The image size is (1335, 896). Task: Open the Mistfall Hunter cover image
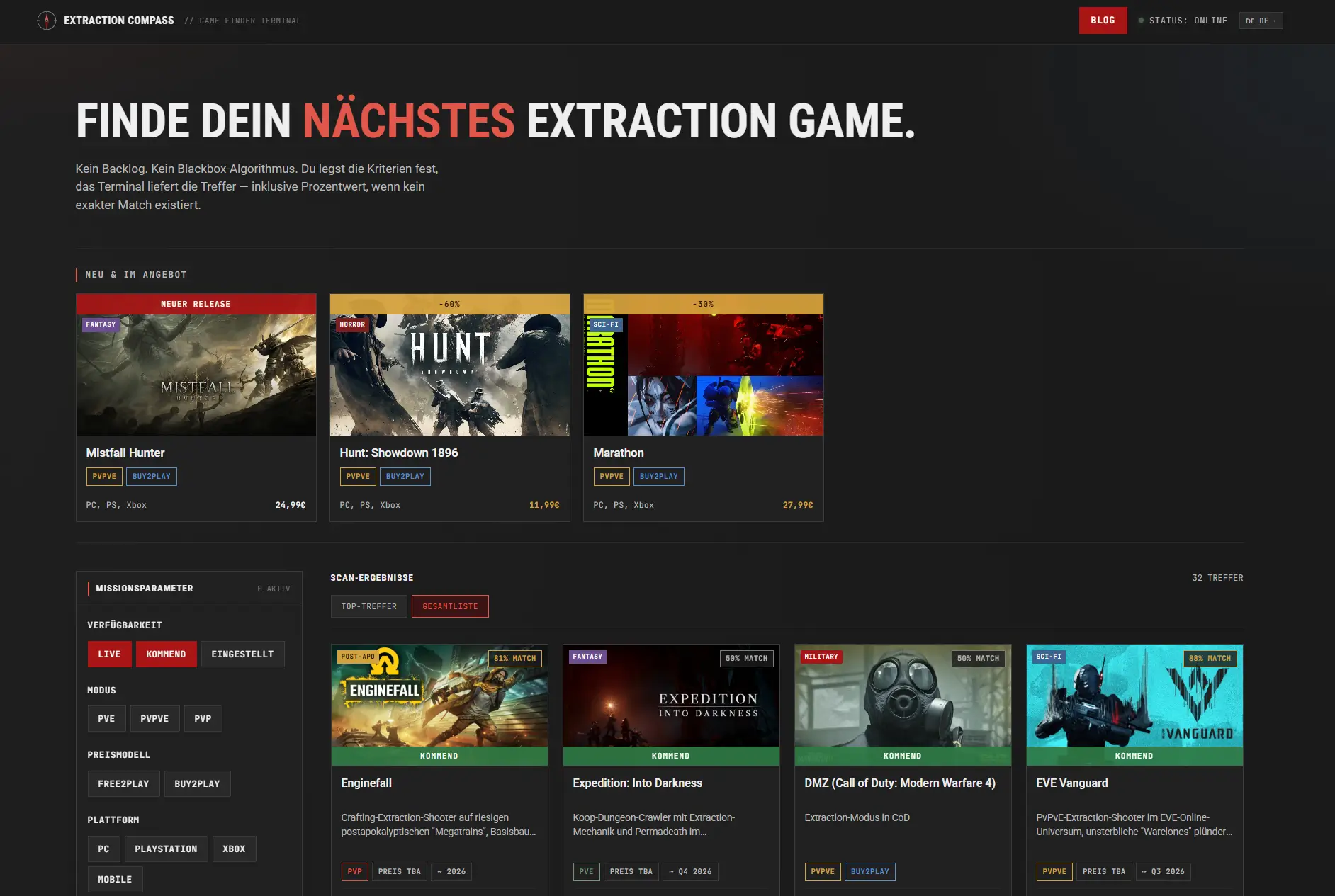click(196, 375)
